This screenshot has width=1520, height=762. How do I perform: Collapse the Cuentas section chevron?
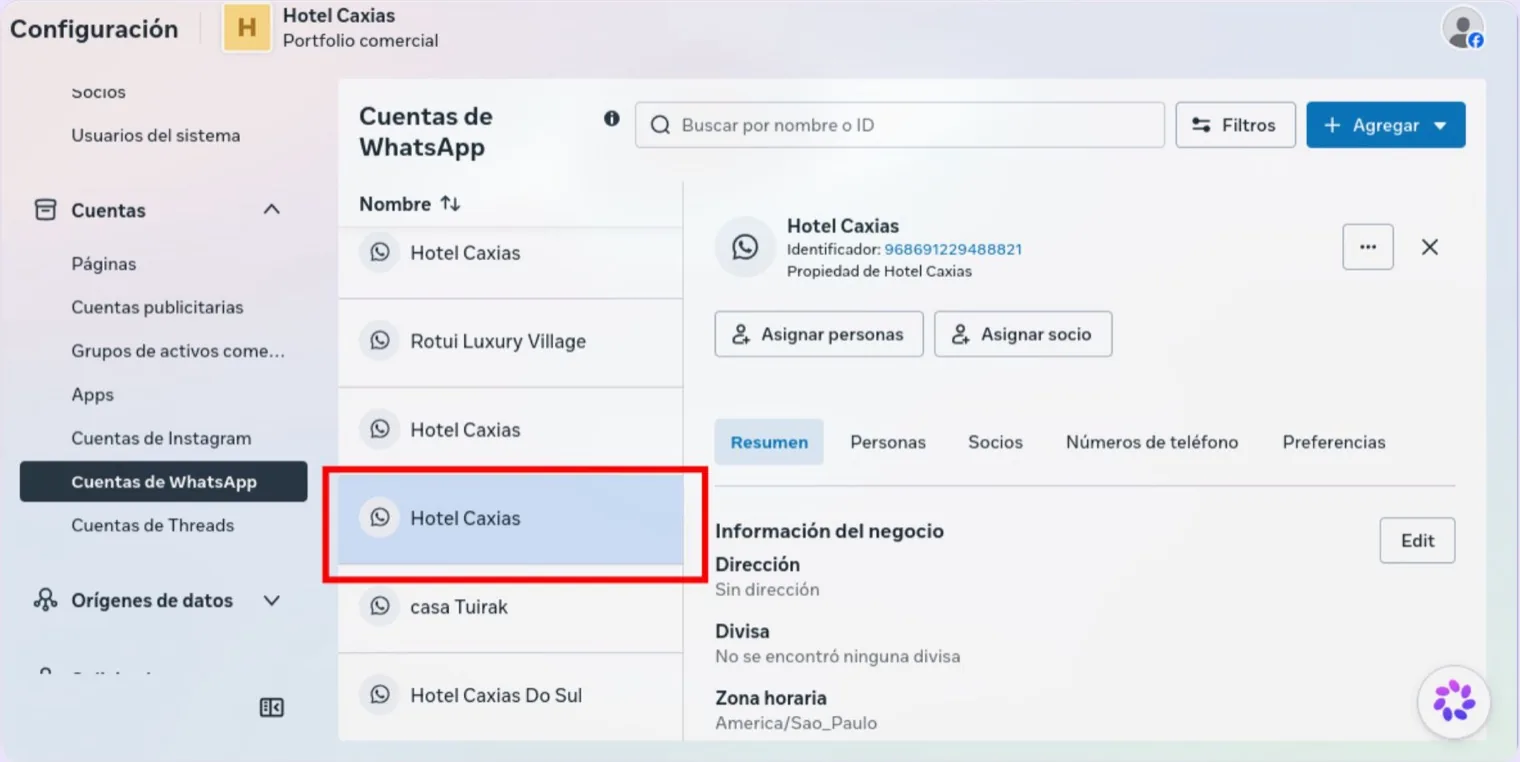tap(271, 210)
